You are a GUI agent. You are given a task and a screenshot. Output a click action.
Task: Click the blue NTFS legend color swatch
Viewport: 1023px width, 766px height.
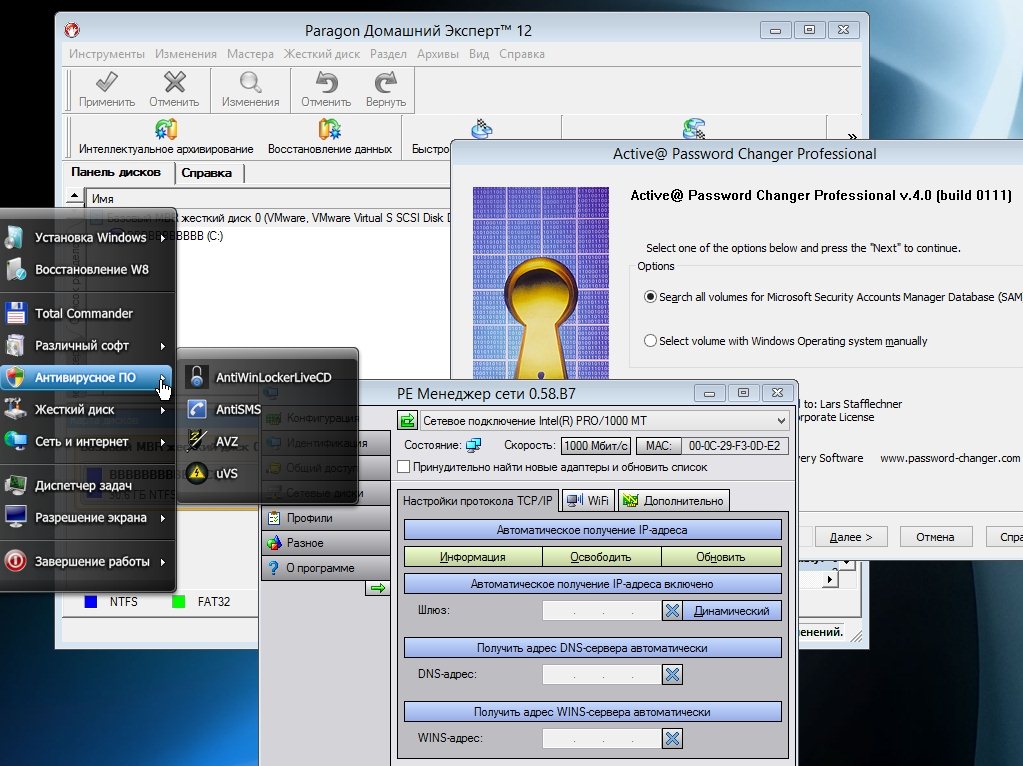[92, 602]
